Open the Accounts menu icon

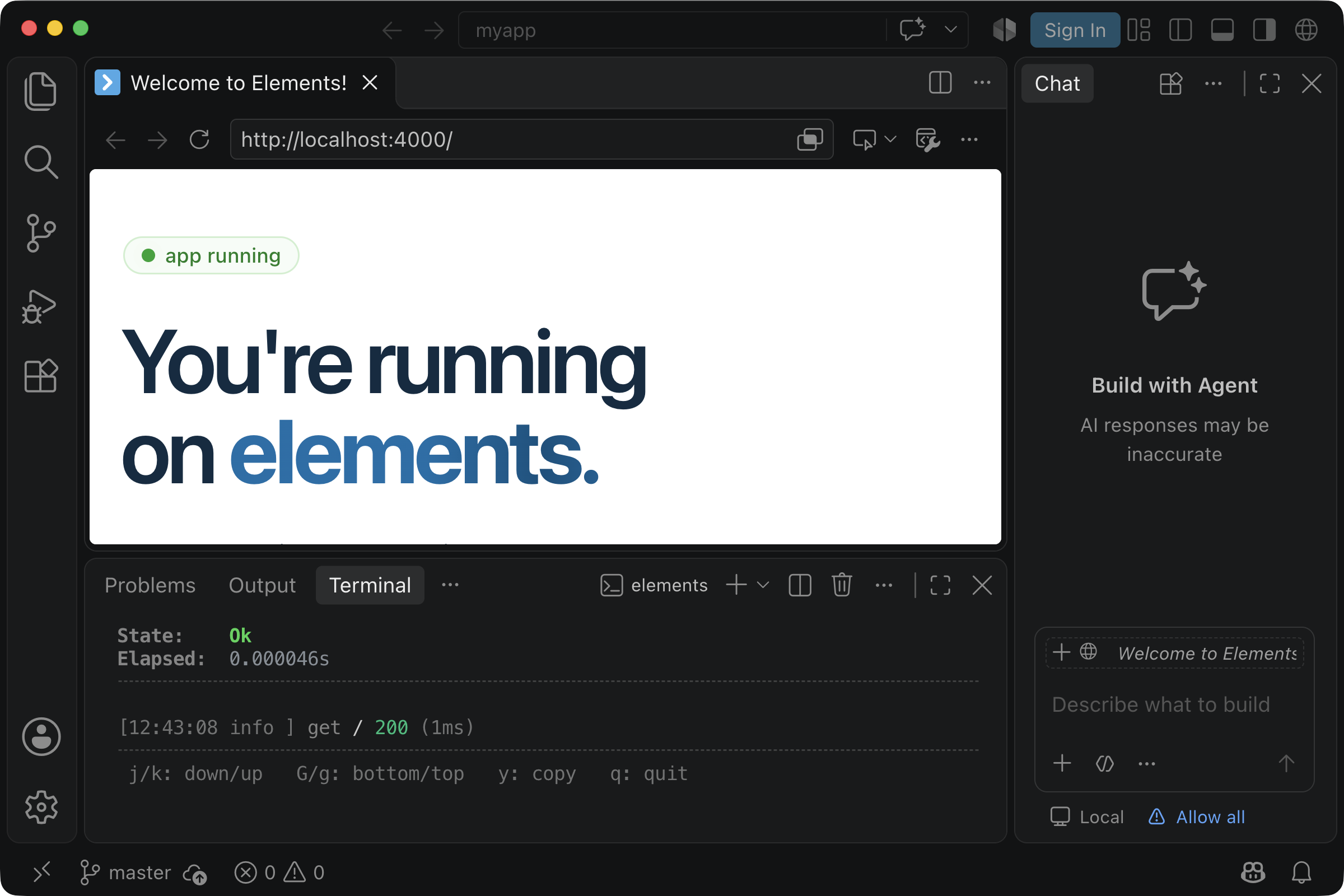tap(41, 736)
